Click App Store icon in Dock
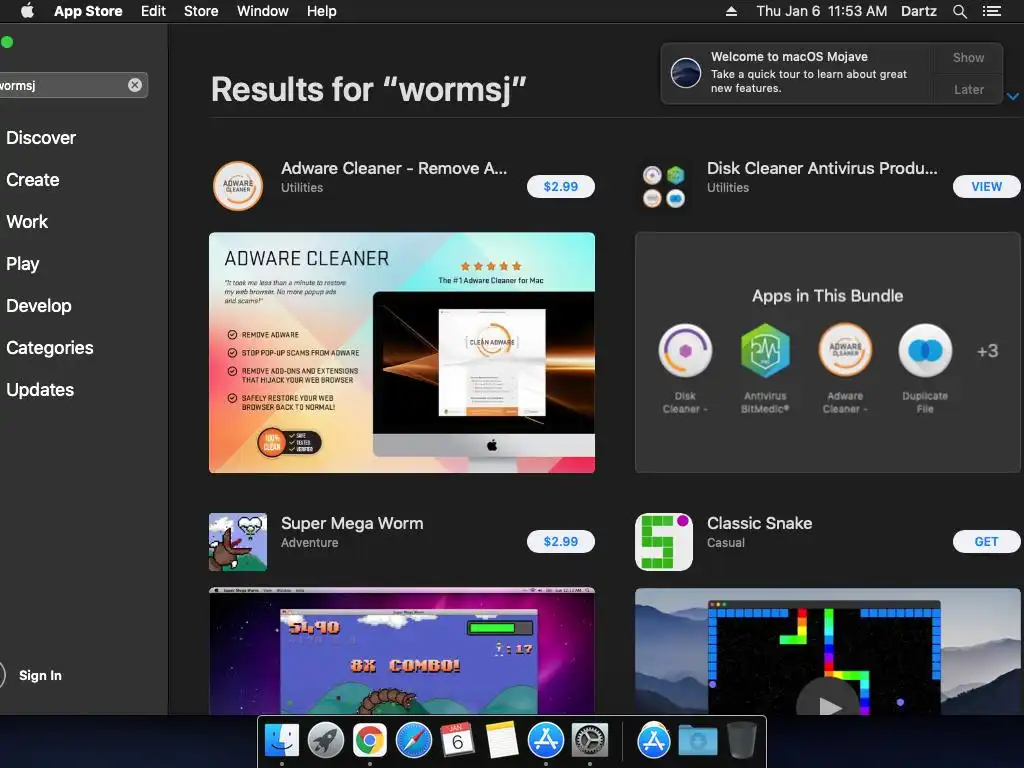1024x768 pixels. [545, 740]
